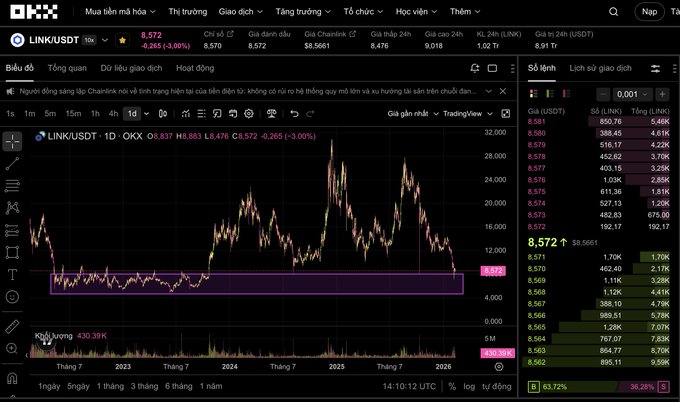Select the 4h timeframe interval

pos(113,113)
